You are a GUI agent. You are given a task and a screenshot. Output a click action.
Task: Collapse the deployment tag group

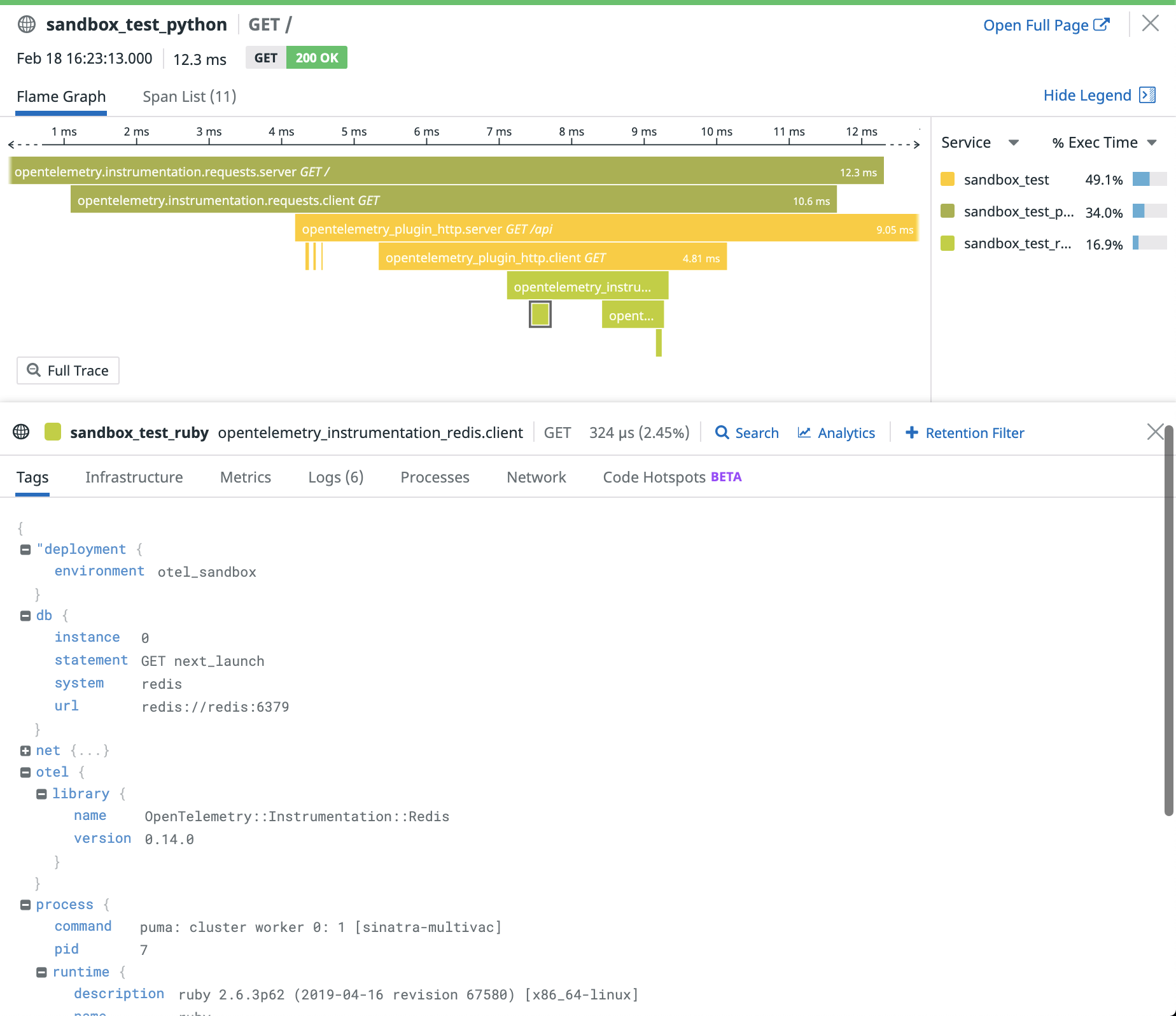[x=25, y=549]
